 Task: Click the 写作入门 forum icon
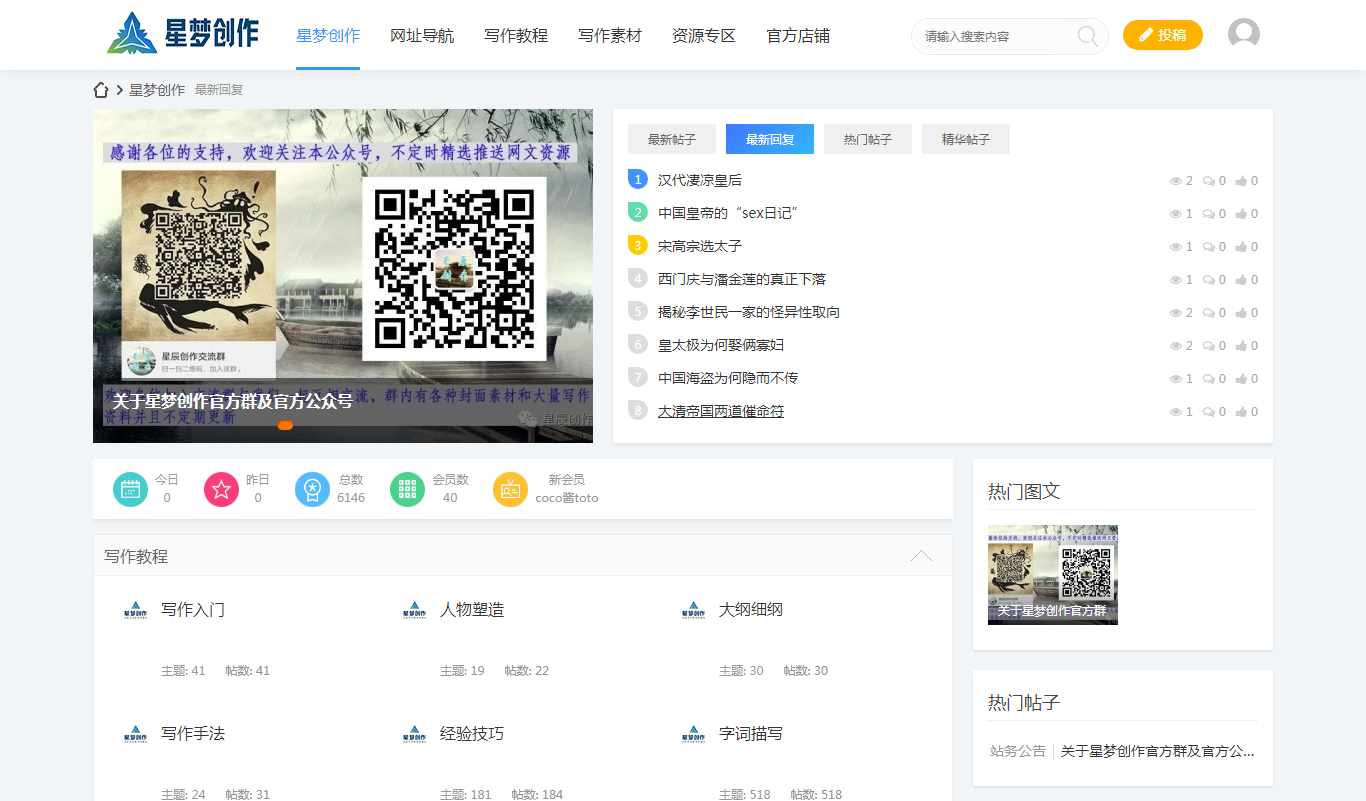[x=135, y=611]
